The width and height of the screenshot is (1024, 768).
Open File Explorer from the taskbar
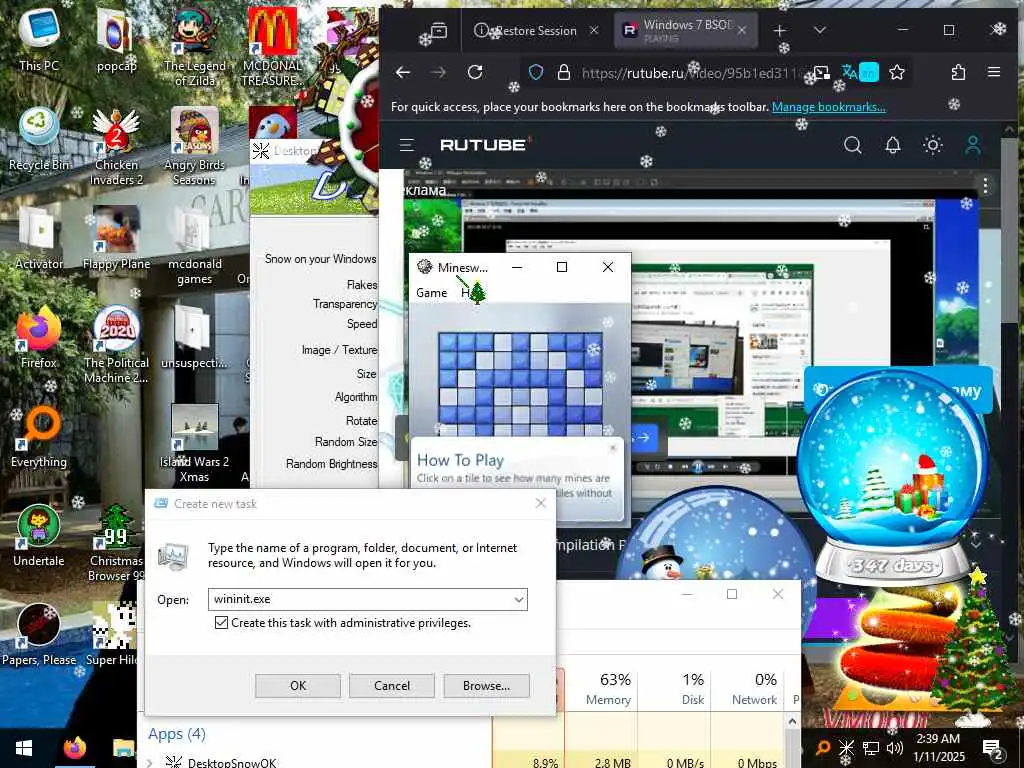123,748
